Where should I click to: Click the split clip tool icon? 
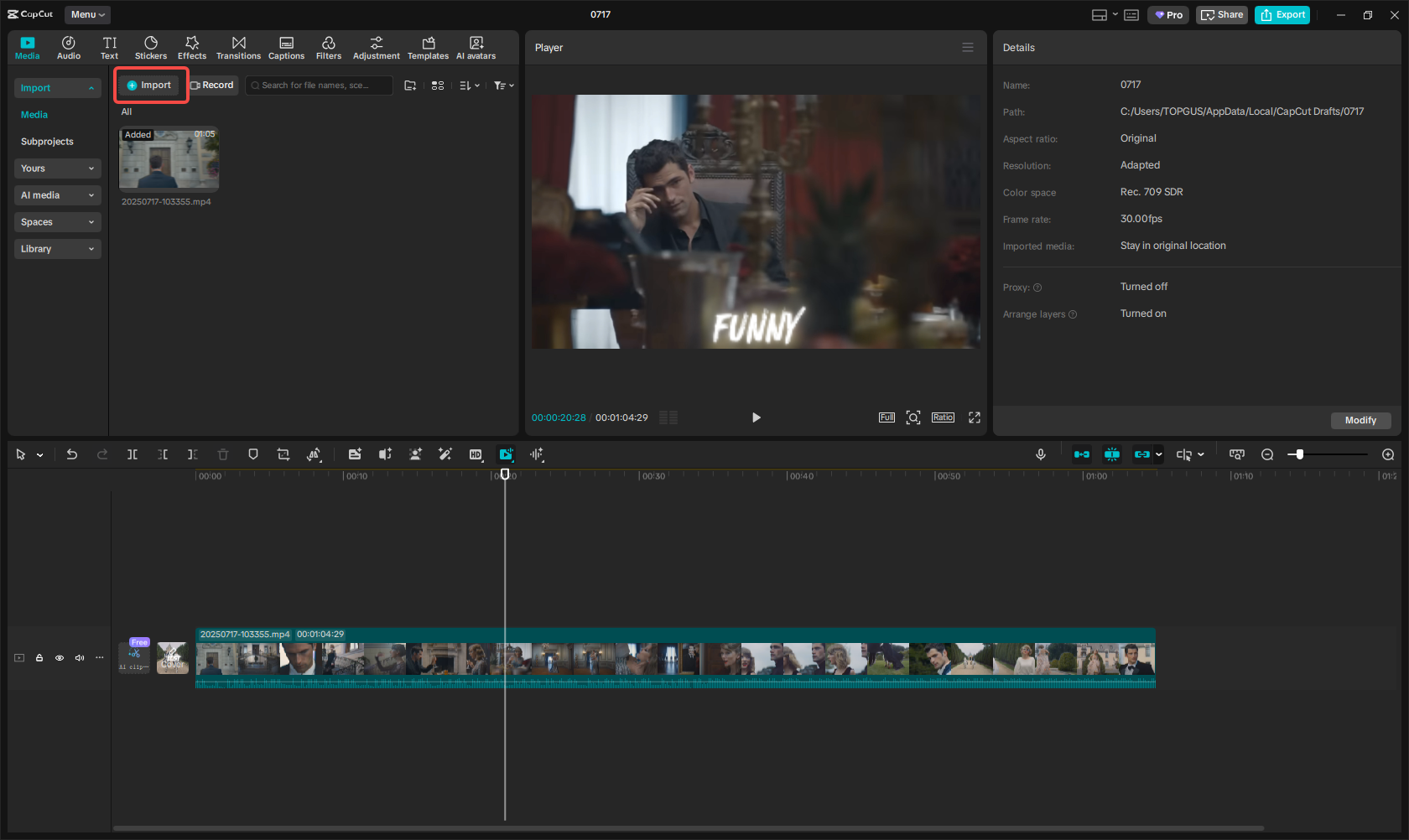tap(133, 454)
